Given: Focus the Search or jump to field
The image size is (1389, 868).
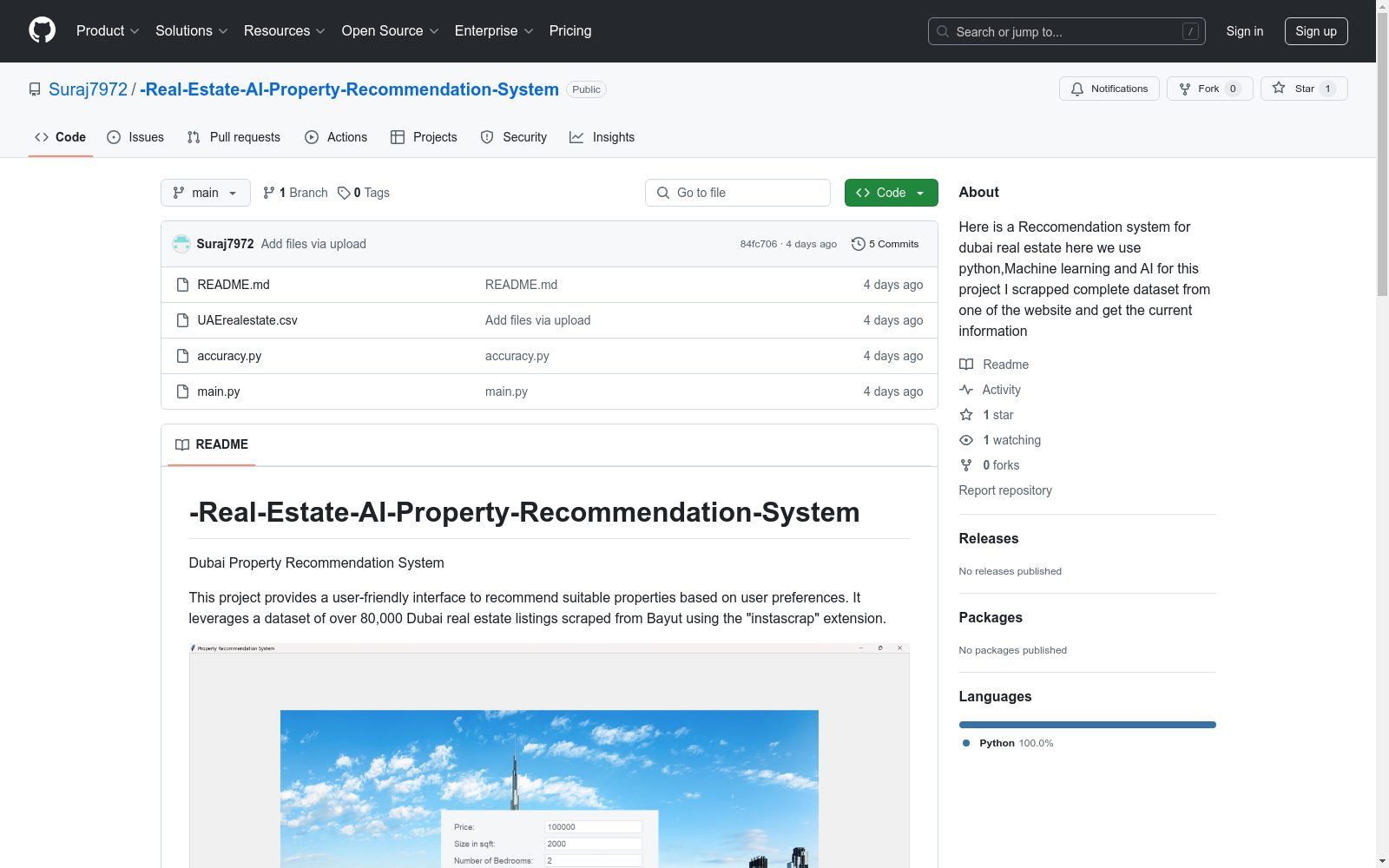Looking at the screenshot, I should (1067, 31).
